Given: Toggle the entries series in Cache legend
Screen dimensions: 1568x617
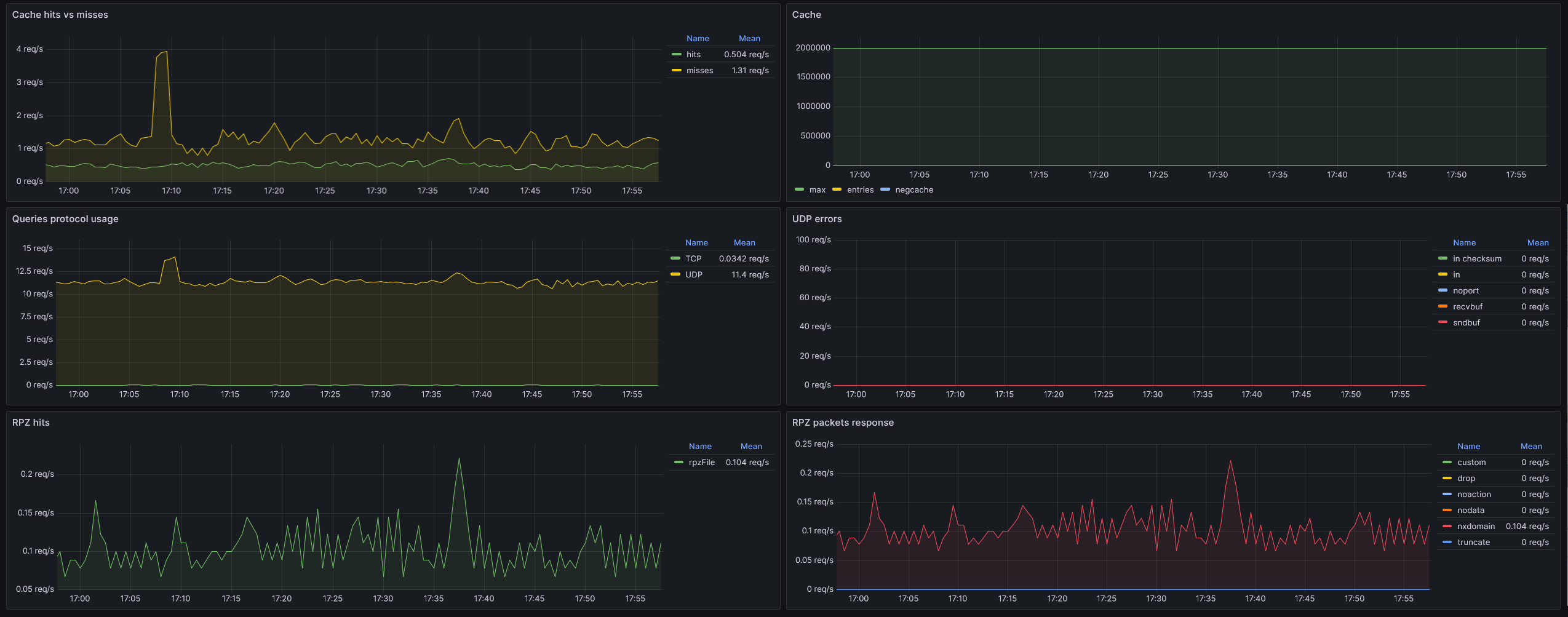Looking at the screenshot, I should point(860,190).
